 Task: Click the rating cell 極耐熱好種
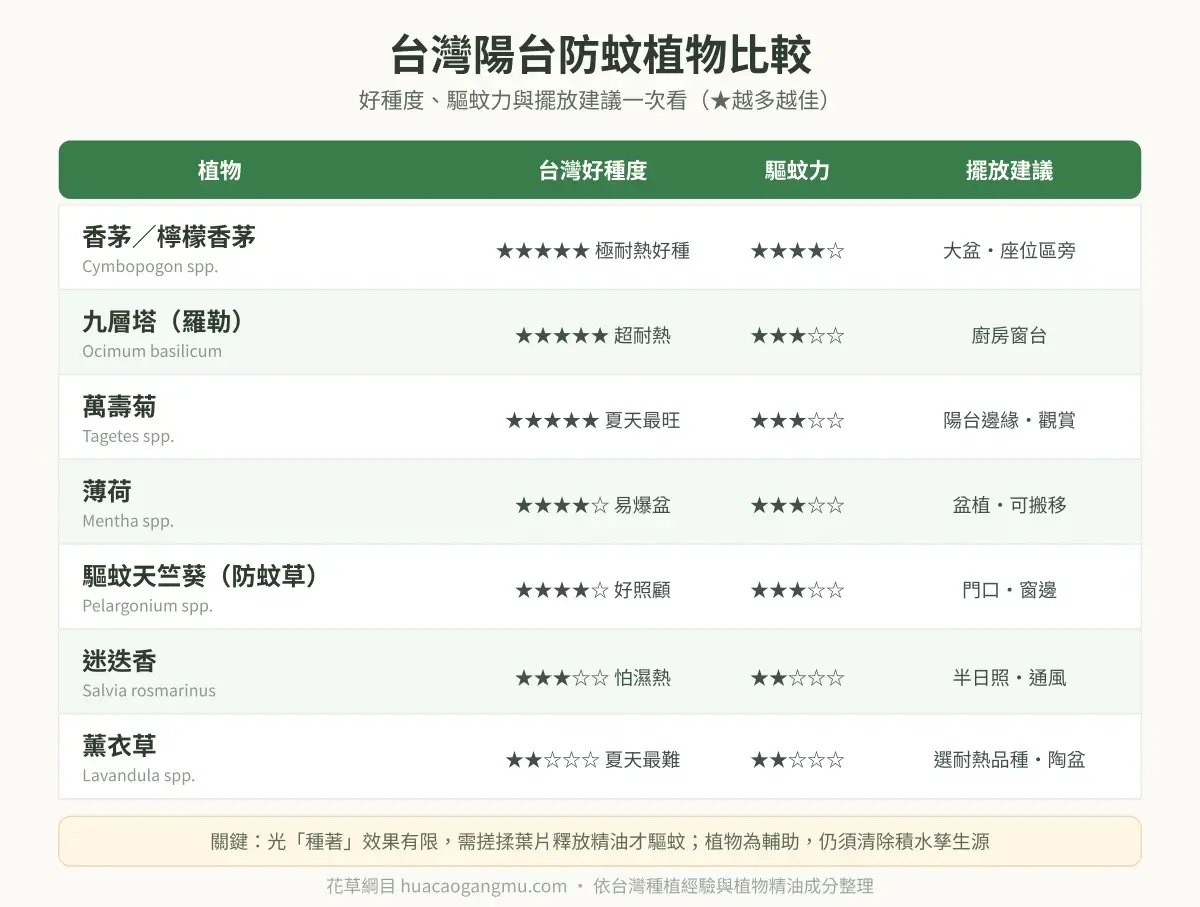pos(593,251)
